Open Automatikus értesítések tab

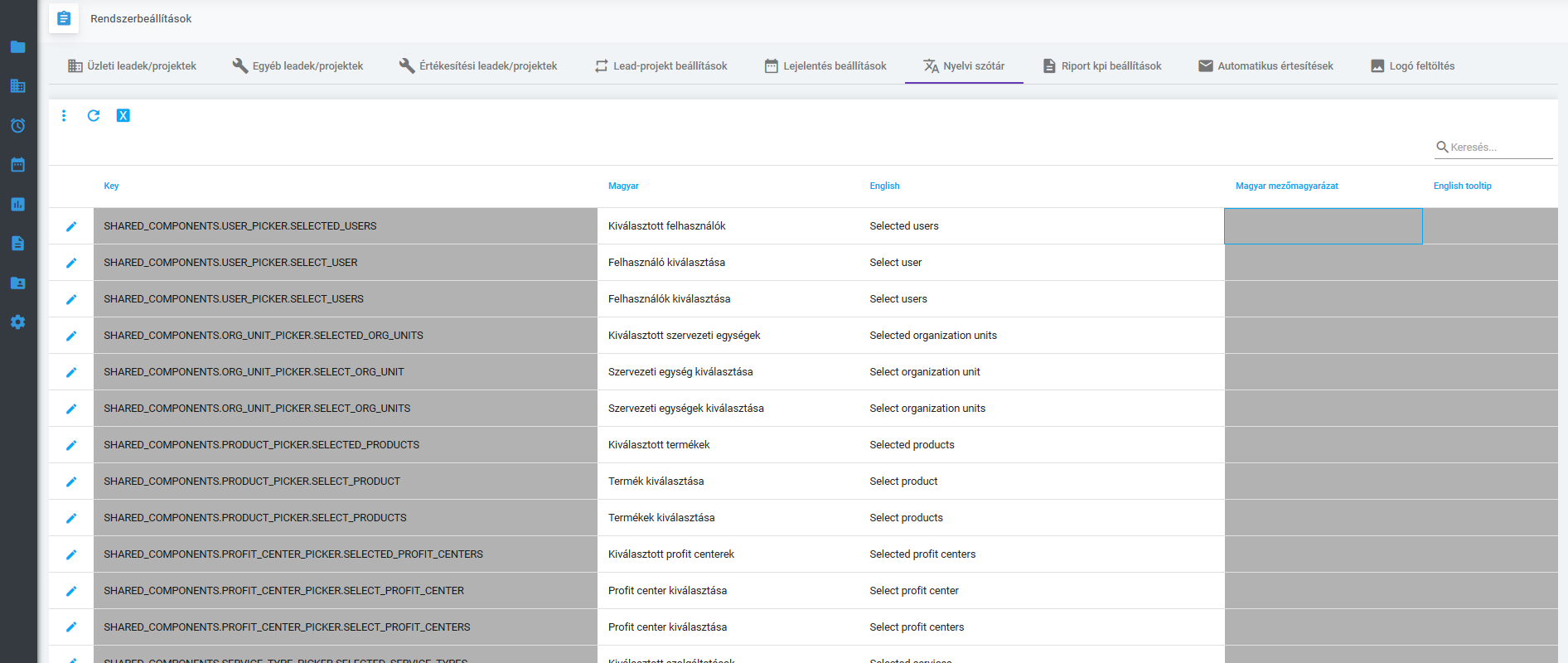(x=1266, y=65)
